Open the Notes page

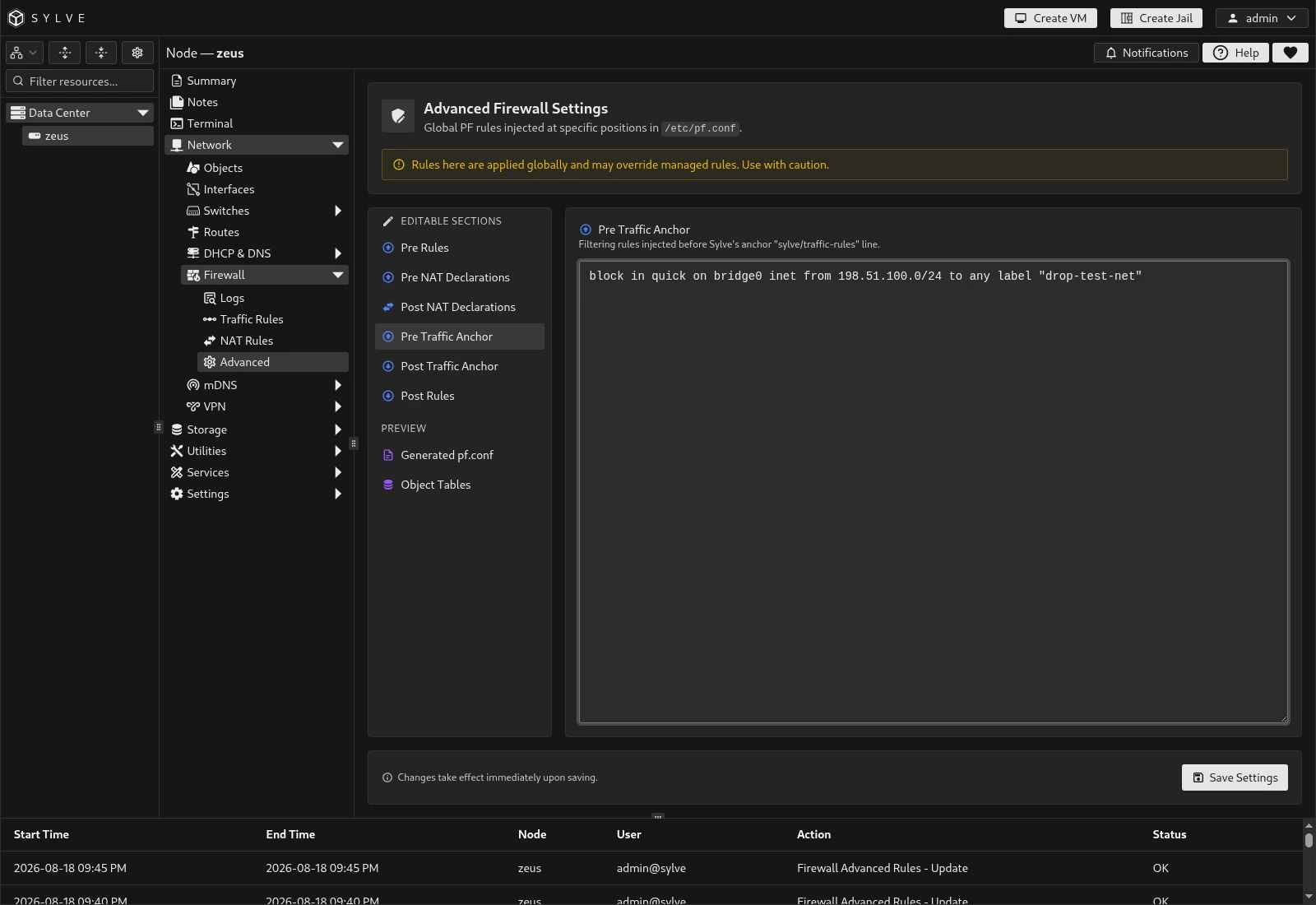point(202,102)
